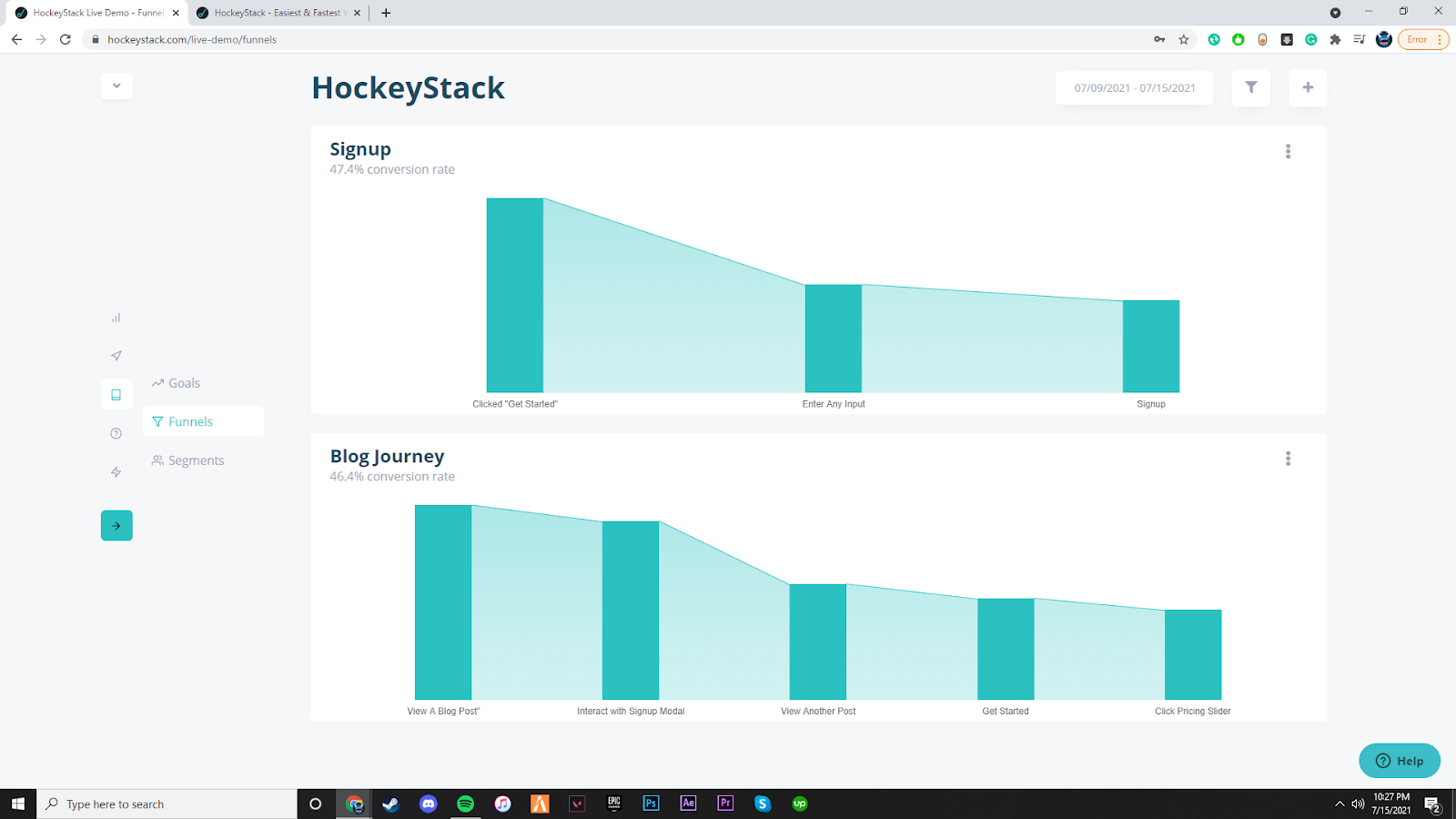Click the Get Started bar in Blog Journey
Image resolution: width=1456 pixels, height=819 pixels.
point(1006,649)
